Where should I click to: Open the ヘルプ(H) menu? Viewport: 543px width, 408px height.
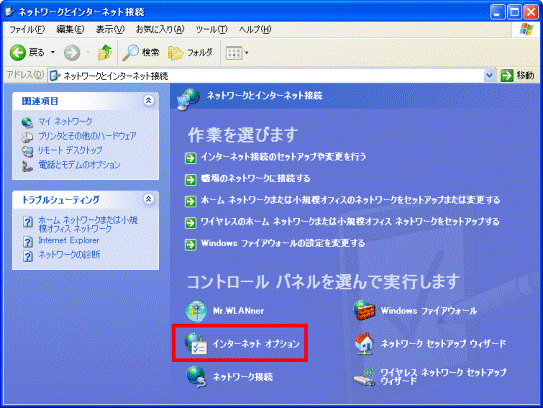point(255,29)
